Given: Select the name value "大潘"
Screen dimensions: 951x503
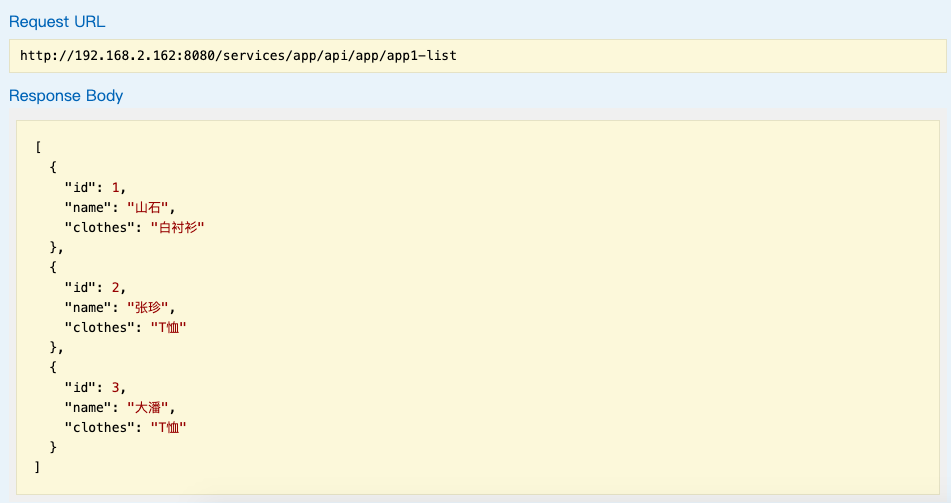Looking at the screenshot, I should coord(147,408).
